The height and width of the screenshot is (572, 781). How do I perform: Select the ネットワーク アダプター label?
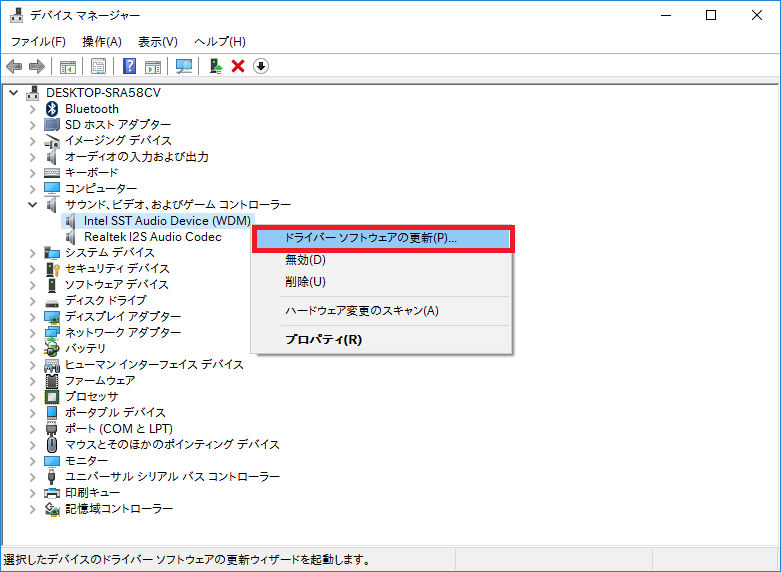pyautogui.click(x=123, y=333)
